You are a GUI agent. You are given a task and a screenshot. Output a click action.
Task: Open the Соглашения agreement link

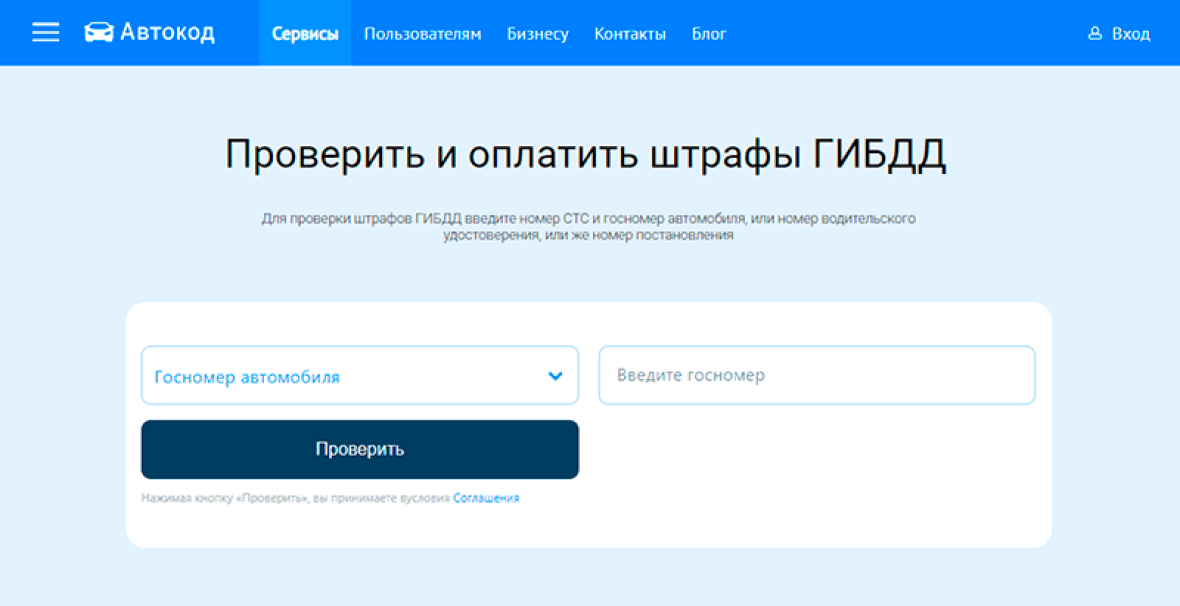pyautogui.click(x=486, y=498)
